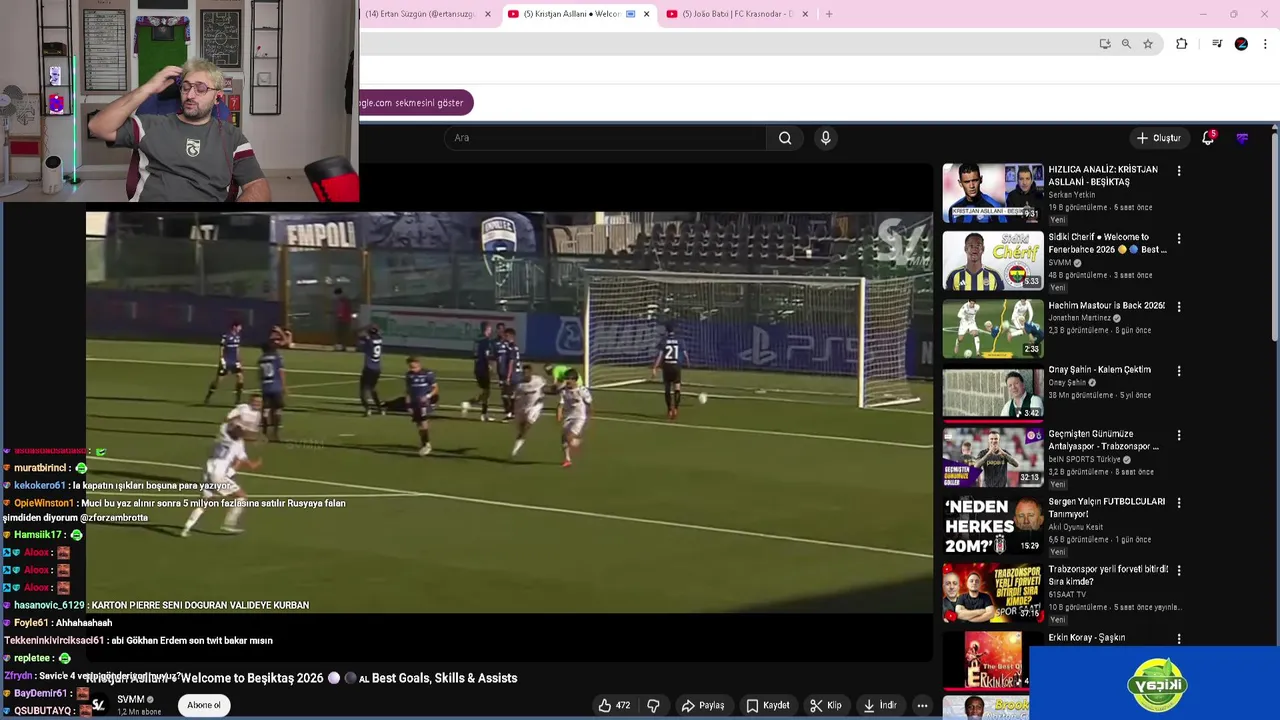
Task: Open Trabzonspor yerli forveti bitirdi video
Action: click(1108, 575)
